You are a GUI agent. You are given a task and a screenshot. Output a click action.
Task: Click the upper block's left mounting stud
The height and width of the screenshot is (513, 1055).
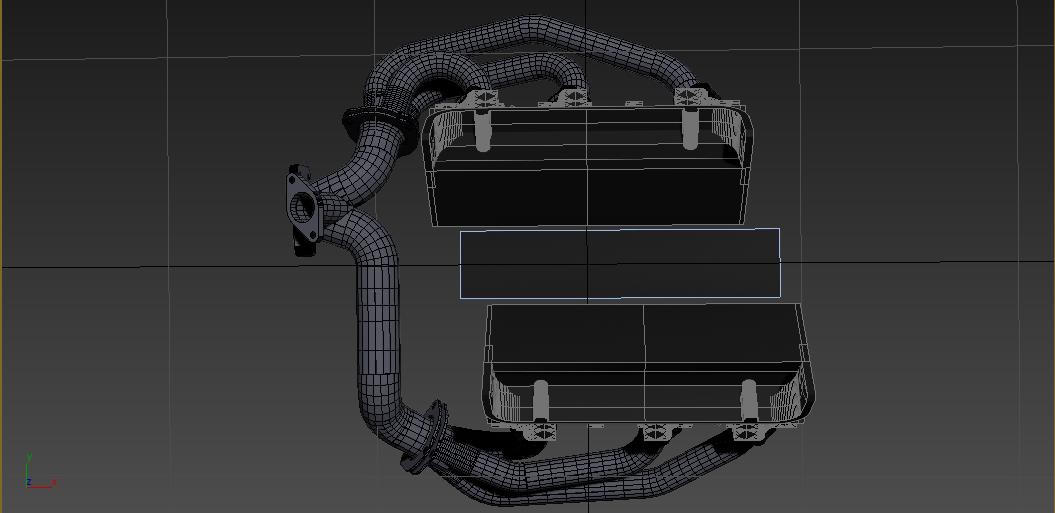(482, 130)
